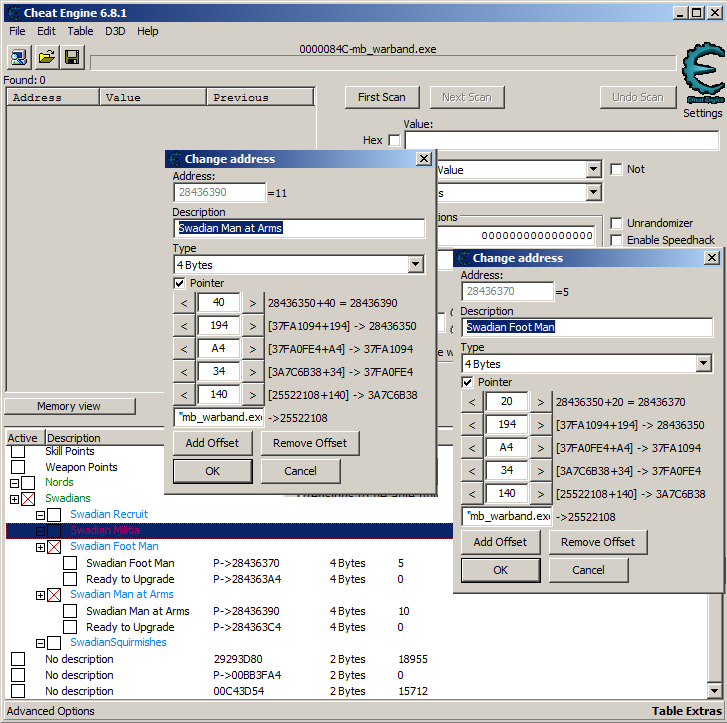This screenshot has height=723, width=727.
Task: Enable the Not checkbox
Action: [x=616, y=169]
